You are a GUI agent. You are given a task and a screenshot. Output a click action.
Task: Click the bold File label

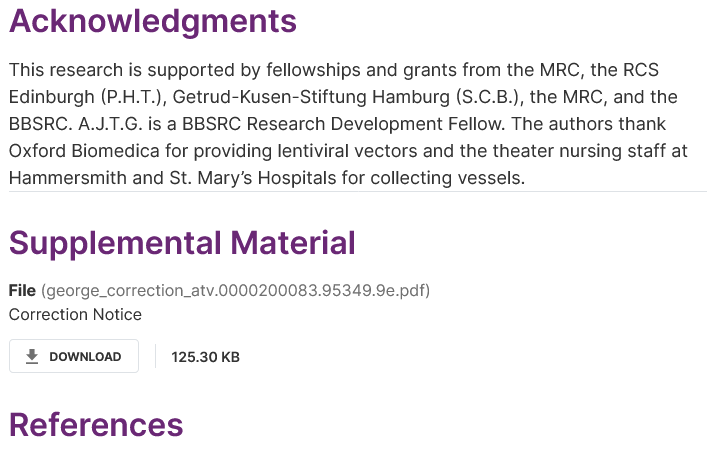point(22,291)
